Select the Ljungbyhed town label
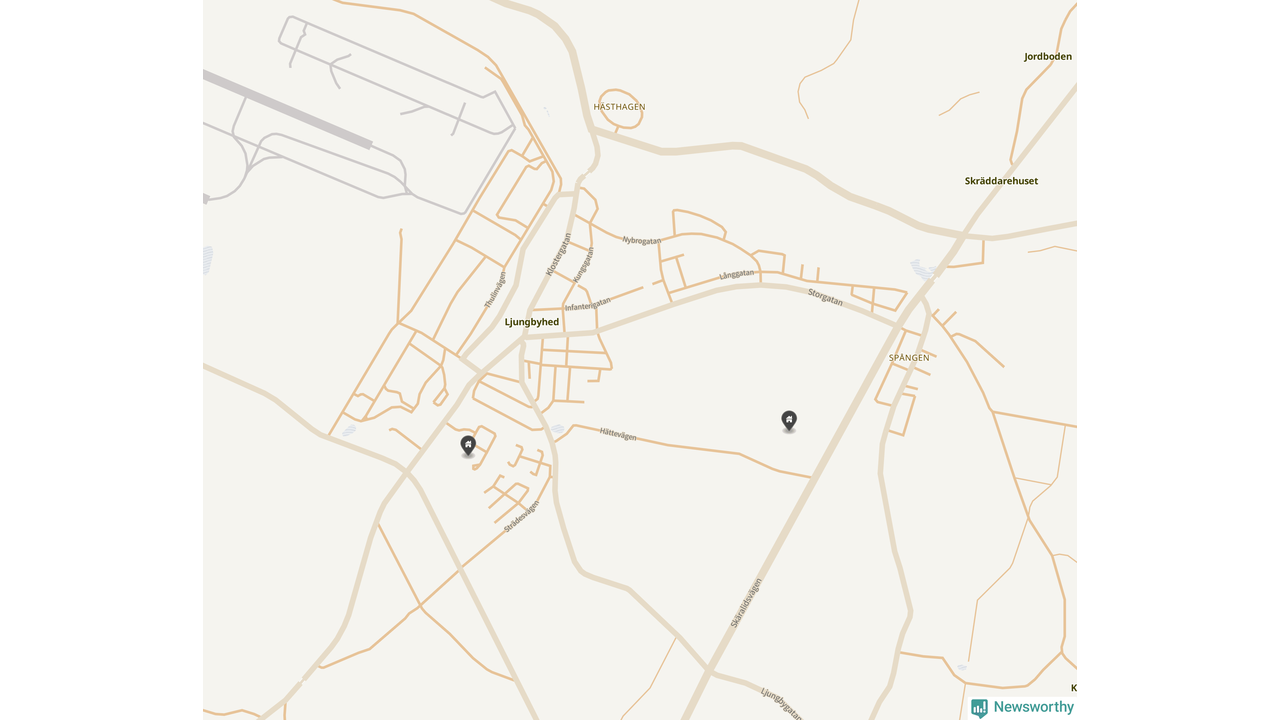This screenshot has width=1280, height=720. point(532,322)
